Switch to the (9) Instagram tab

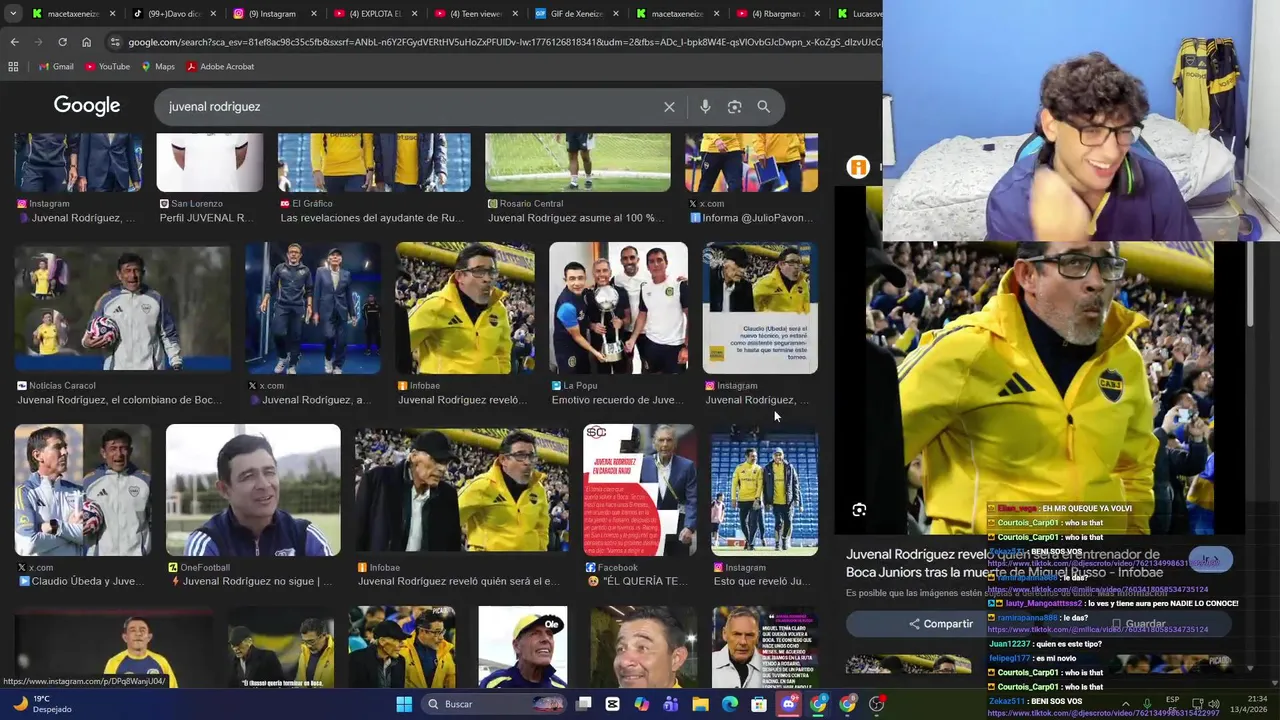[x=274, y=14]
